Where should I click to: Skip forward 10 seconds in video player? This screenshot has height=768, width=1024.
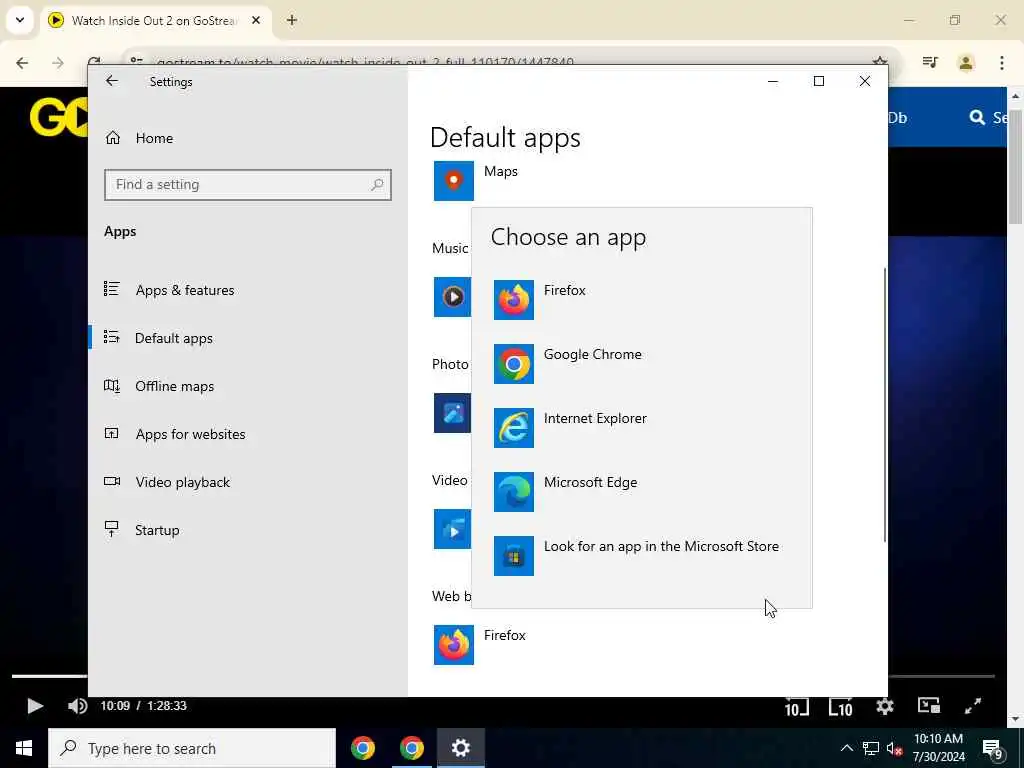[840, 707]
